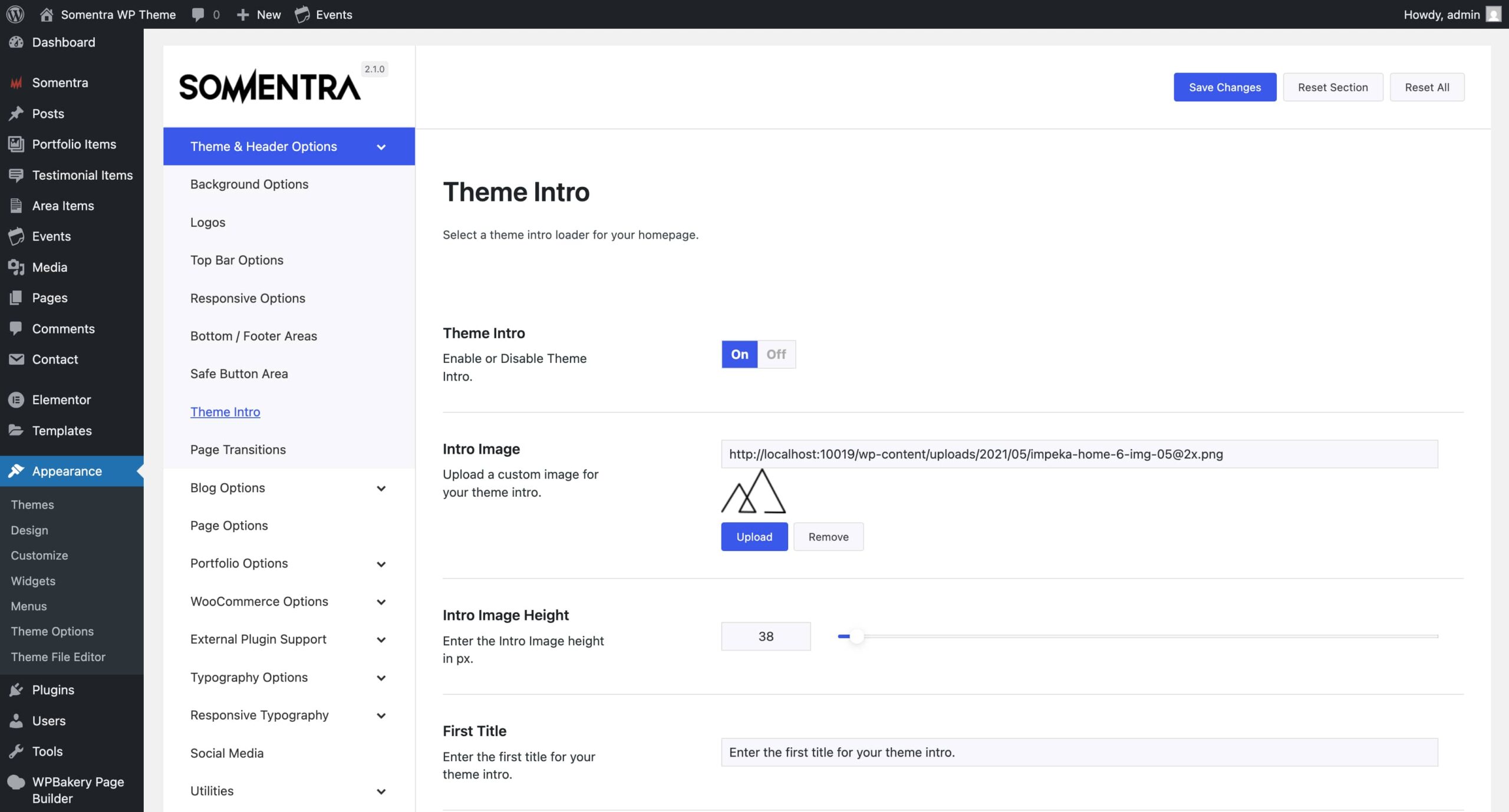This screenshot has width=1509, height=812.
Task: Open Logos settings panel
Action: pos(289,222)
